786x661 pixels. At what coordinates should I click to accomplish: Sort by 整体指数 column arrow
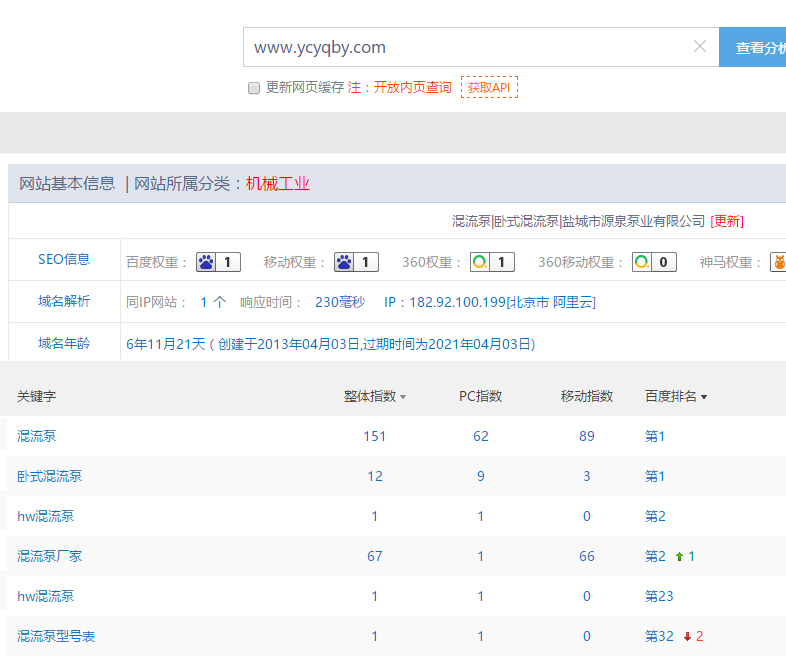click(403, 397)
